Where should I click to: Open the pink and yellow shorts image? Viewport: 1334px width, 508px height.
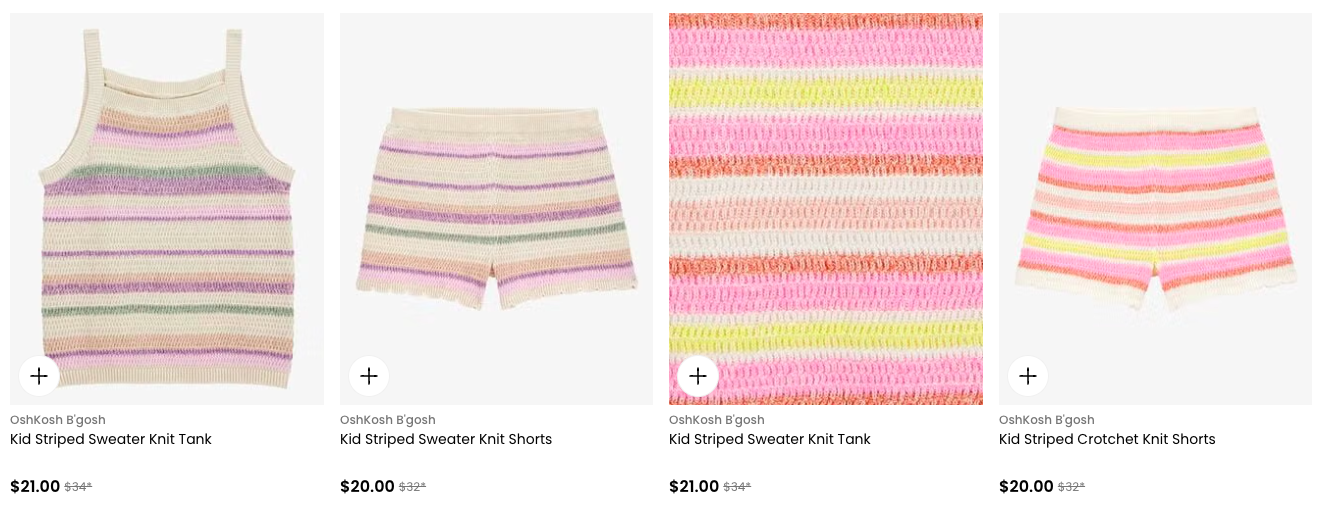point(1155,200)
